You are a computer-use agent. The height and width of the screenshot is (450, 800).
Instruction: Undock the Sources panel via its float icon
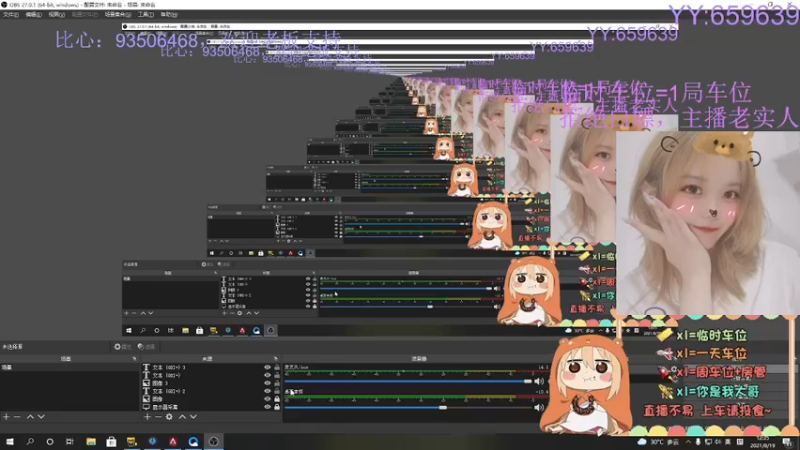pyautogui.click(x=276, y=359)
